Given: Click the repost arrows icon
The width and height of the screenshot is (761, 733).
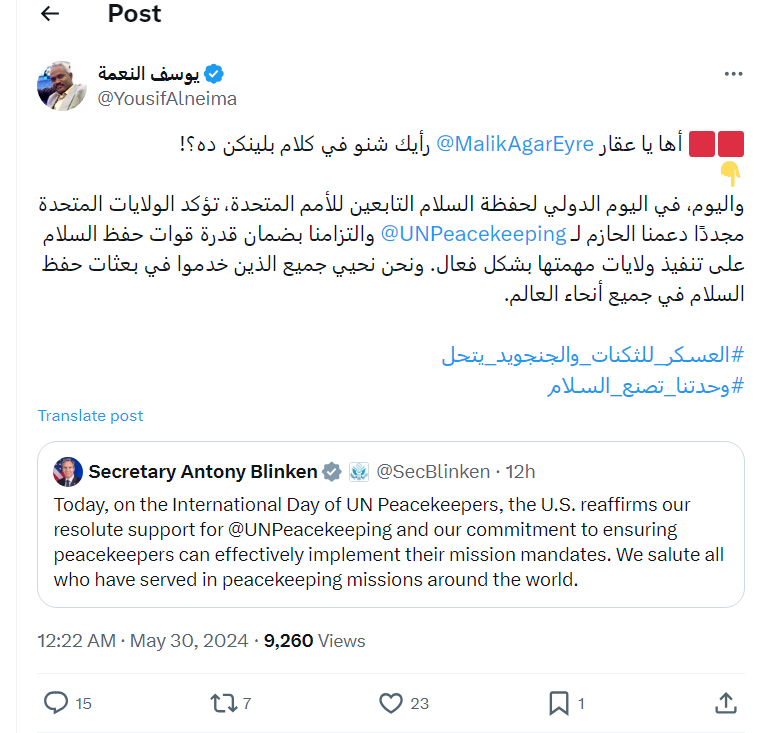Looking at the screenshot, I should click(222, 703).
